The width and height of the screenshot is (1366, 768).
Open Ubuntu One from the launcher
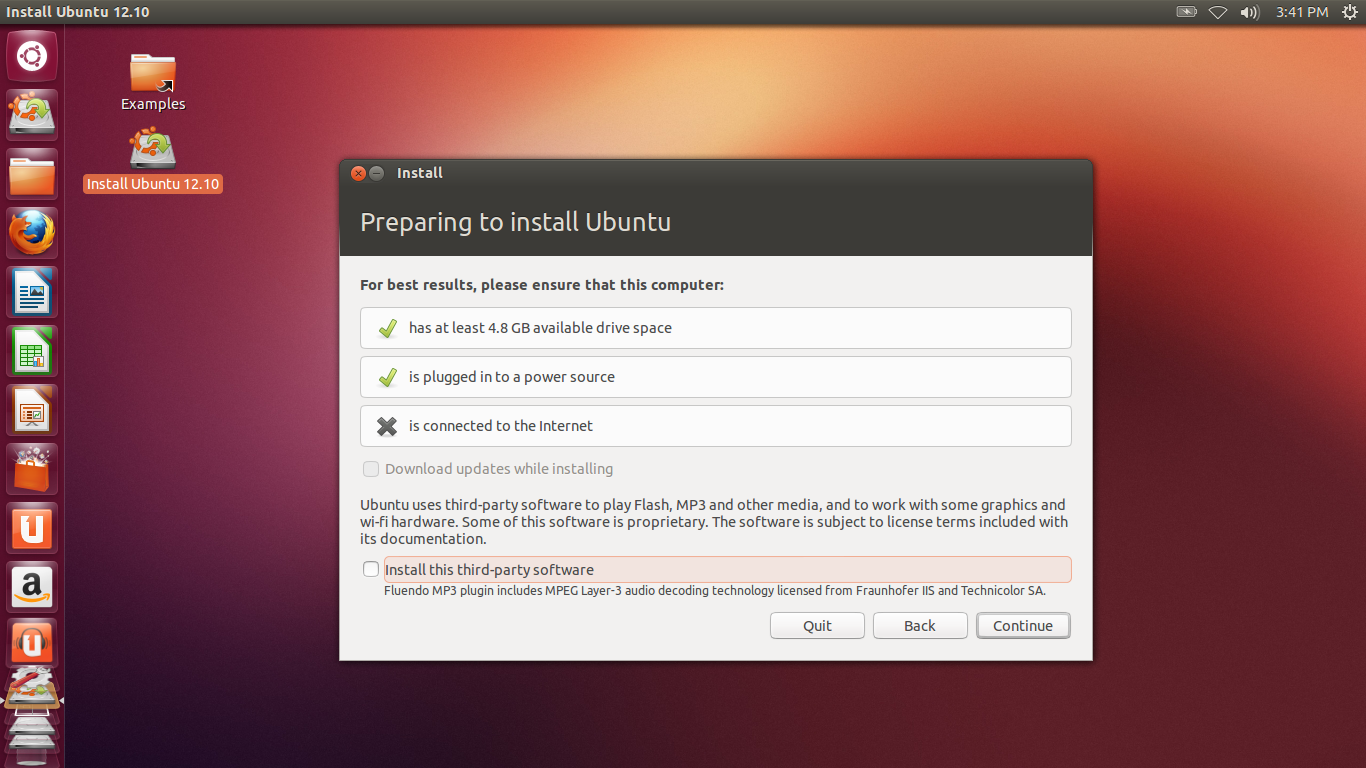coord(32,528)
